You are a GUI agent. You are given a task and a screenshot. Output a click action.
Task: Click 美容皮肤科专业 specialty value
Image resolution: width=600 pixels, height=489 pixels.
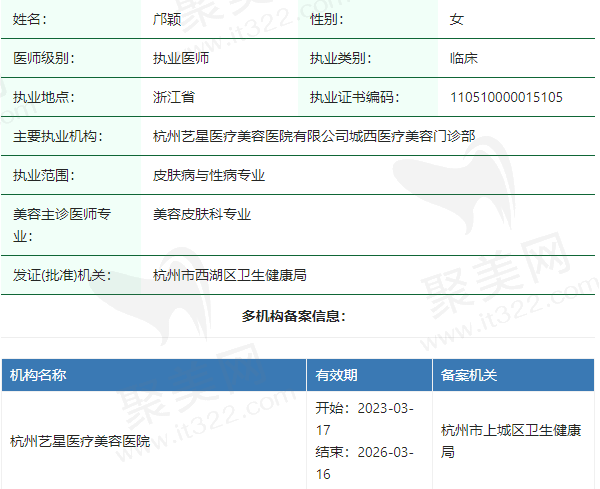202,214
